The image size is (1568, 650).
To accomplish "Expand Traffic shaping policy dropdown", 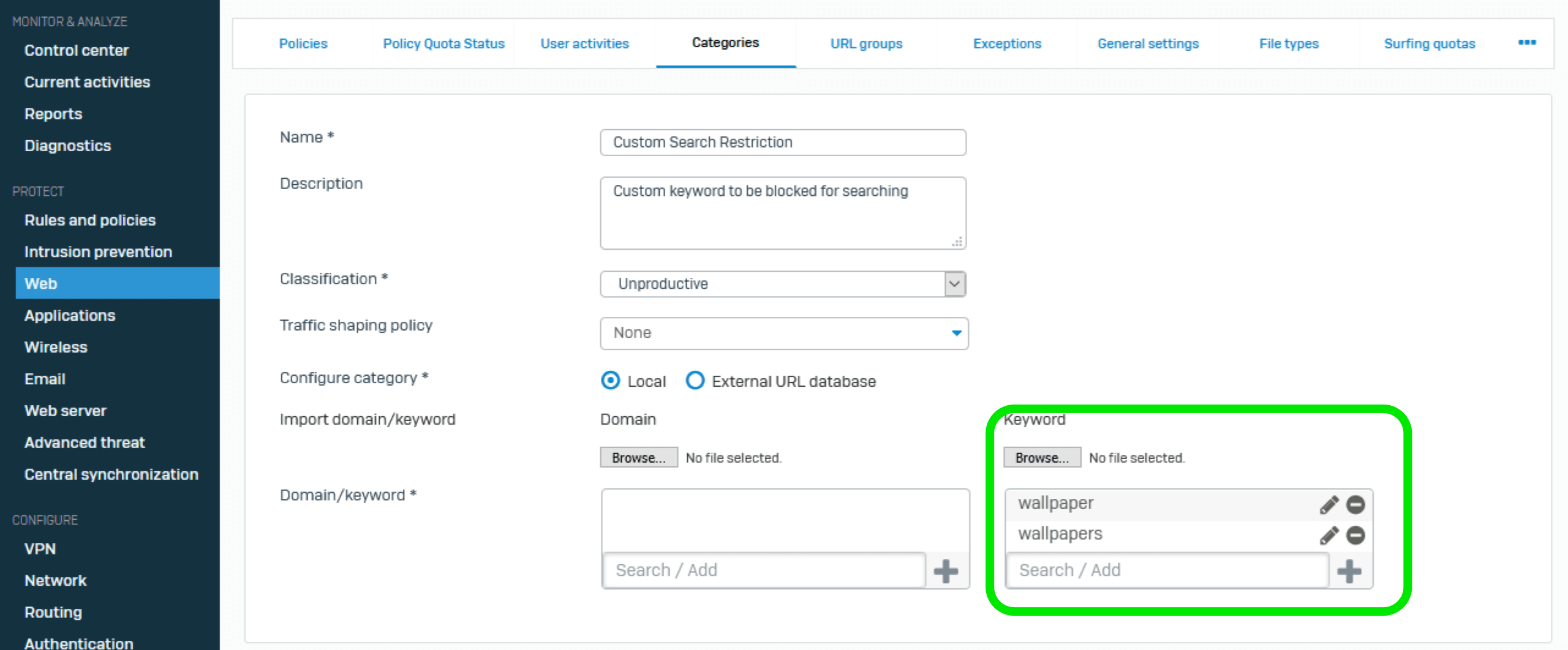I will pos(784,334).
